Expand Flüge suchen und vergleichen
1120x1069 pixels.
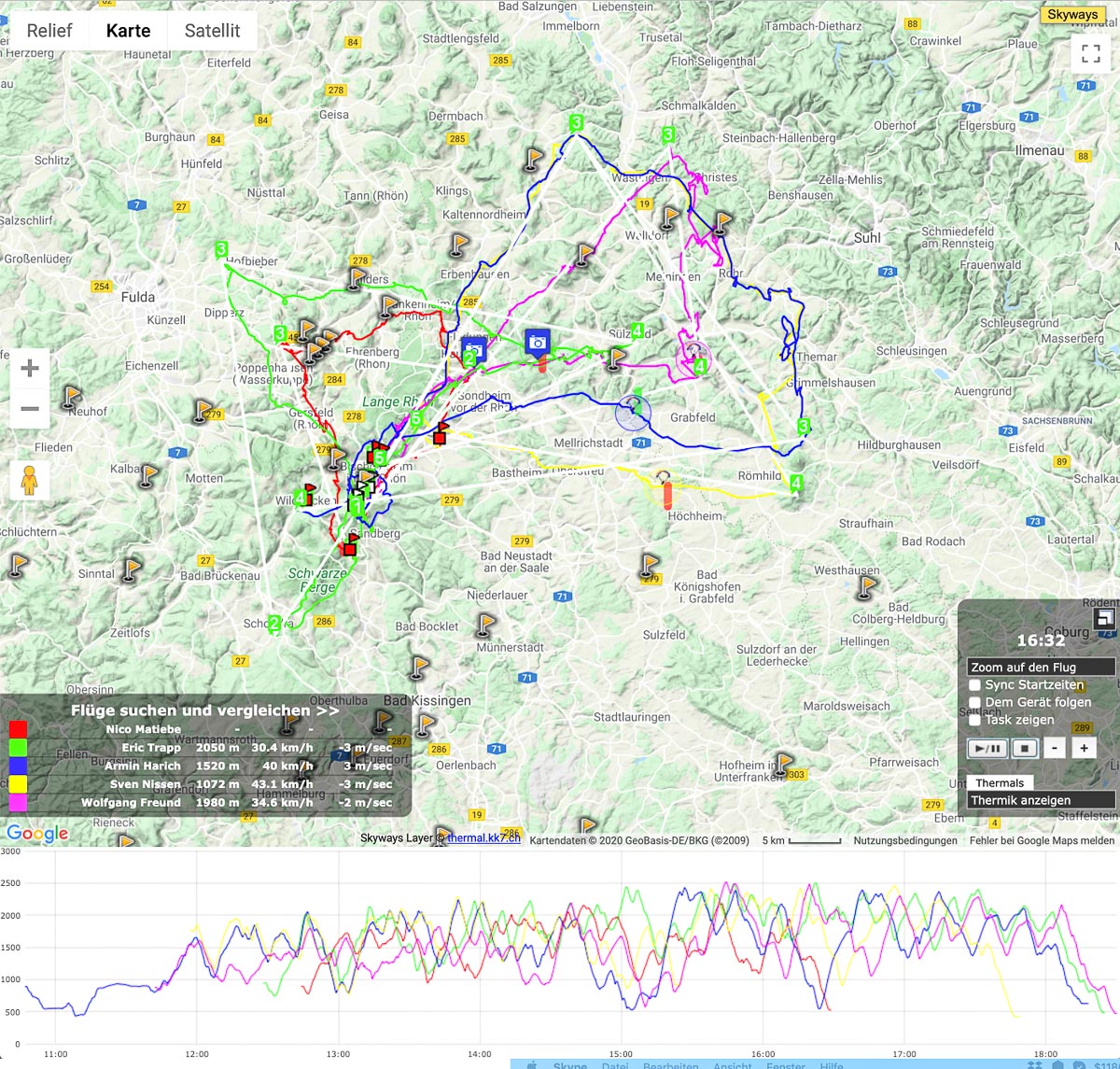(205, 710)
